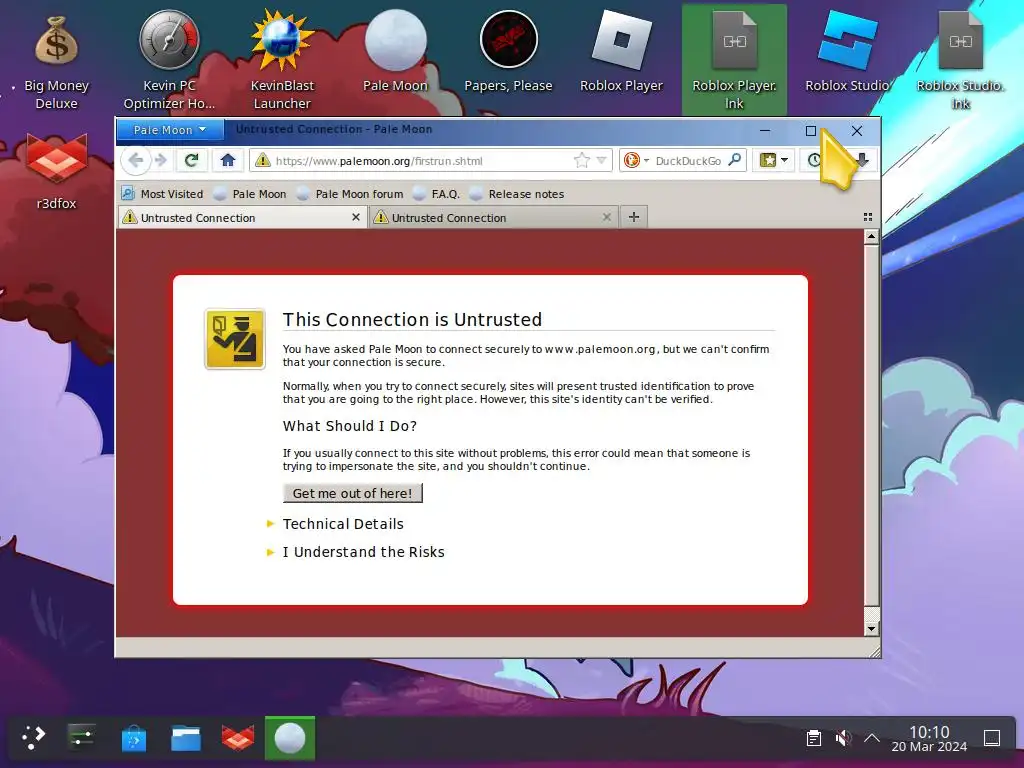Open the Pale Moon bookmark

[x=250, y=194]
